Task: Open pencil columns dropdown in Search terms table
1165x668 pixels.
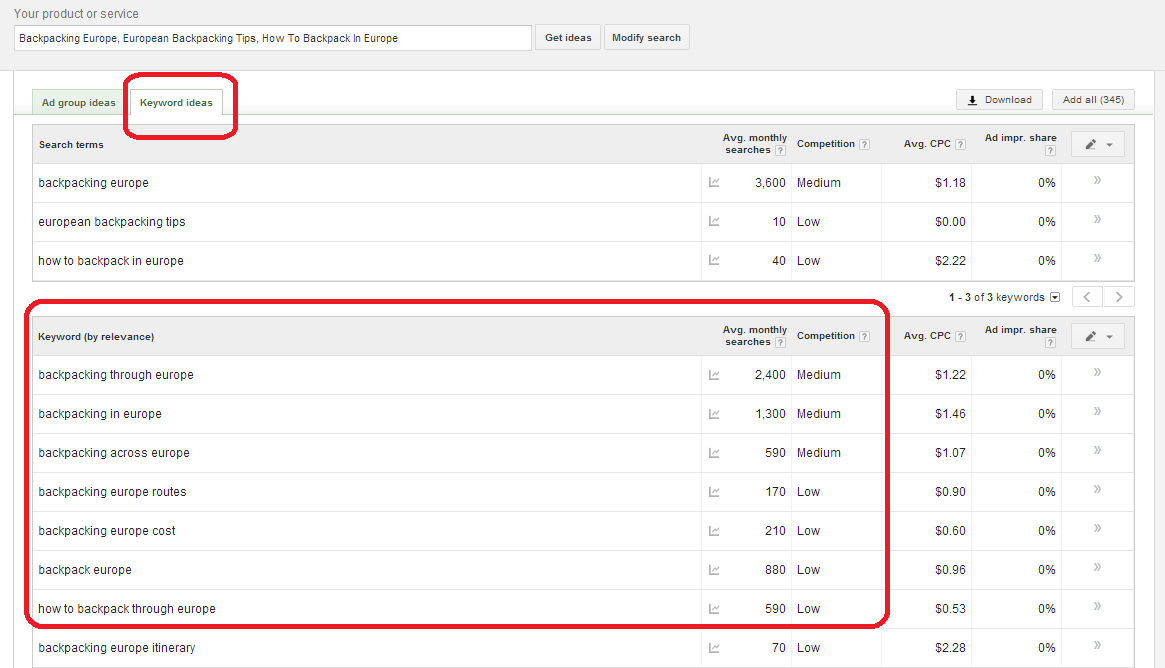Action: 1097,144
